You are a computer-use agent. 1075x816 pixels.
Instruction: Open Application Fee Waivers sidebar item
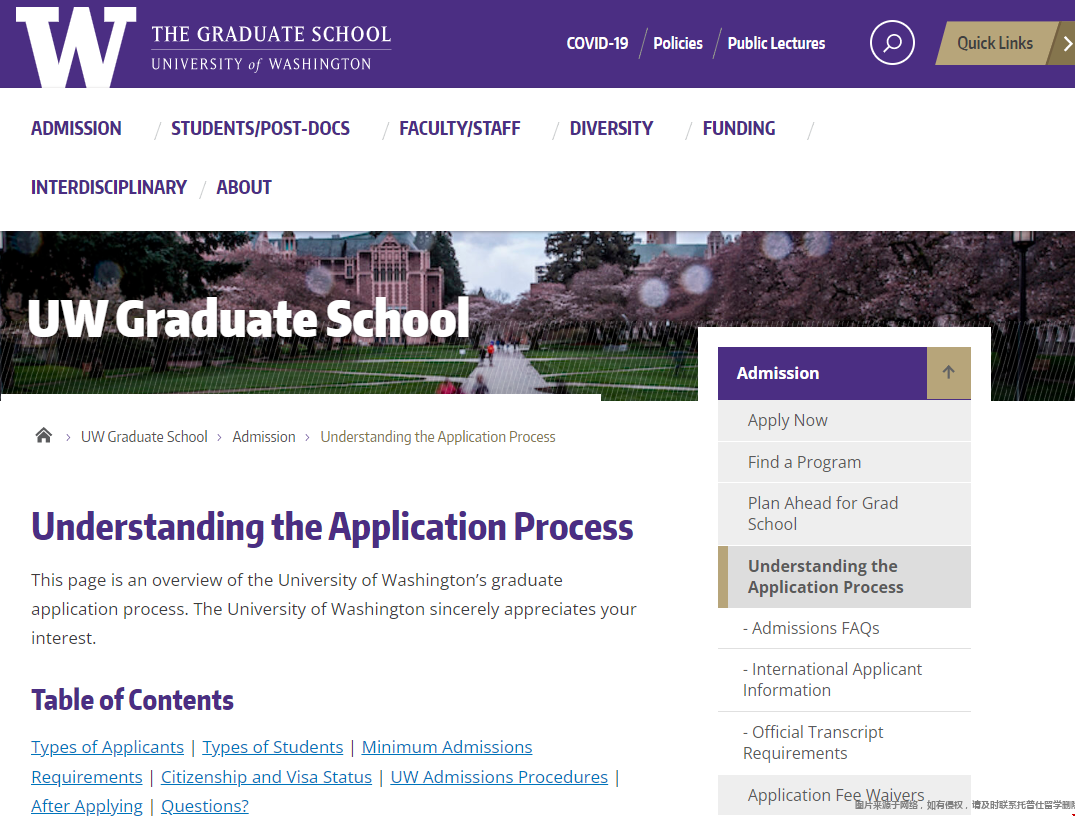(845, 795)
